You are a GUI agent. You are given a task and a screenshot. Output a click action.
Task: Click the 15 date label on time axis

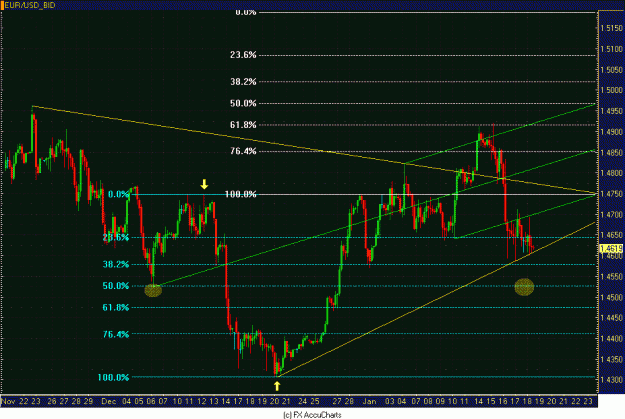pyautogui.click(x=491, y=401)
